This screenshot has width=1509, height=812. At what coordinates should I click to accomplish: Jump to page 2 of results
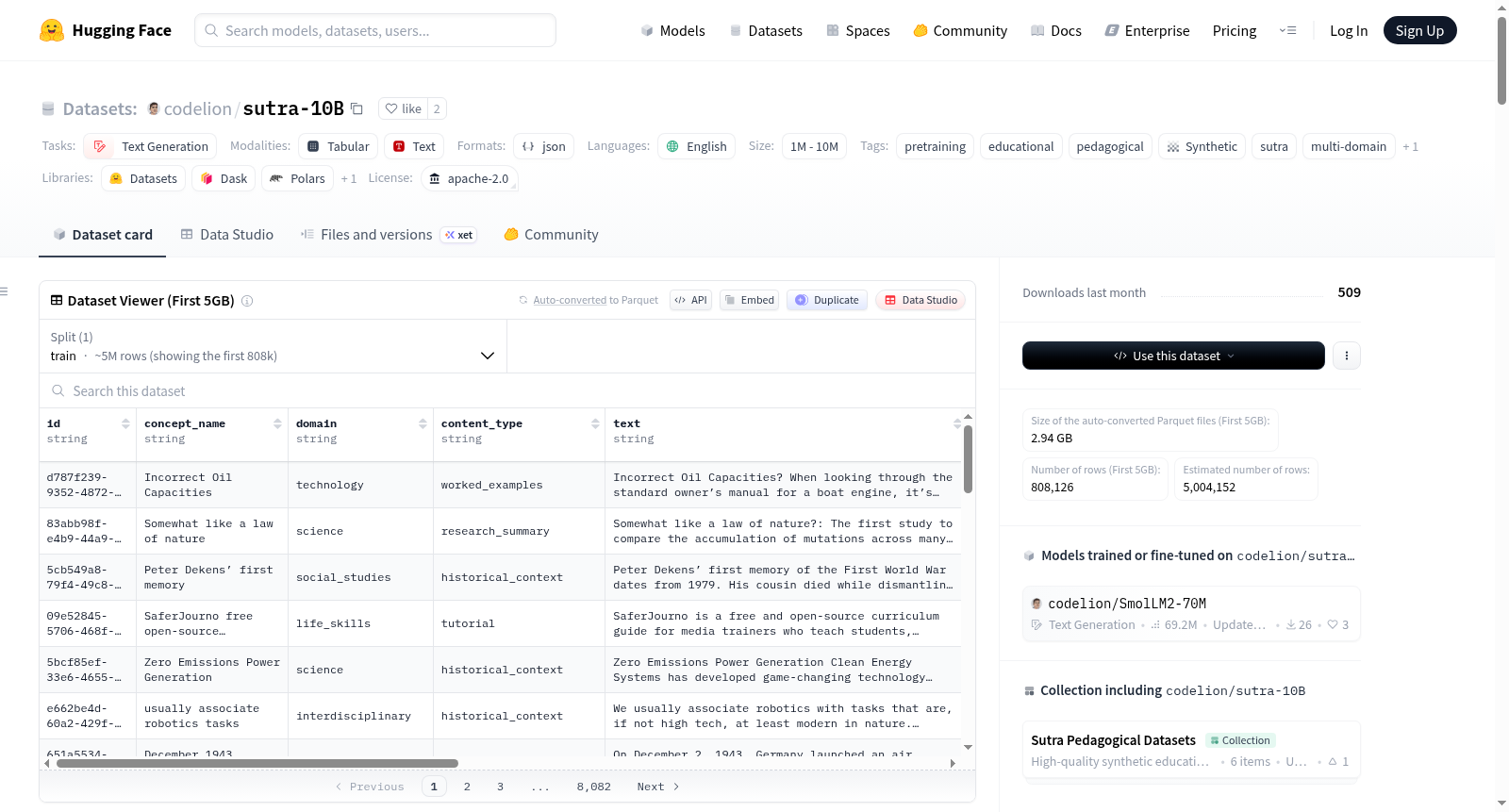pyautogui.click(x=467, y=787)
